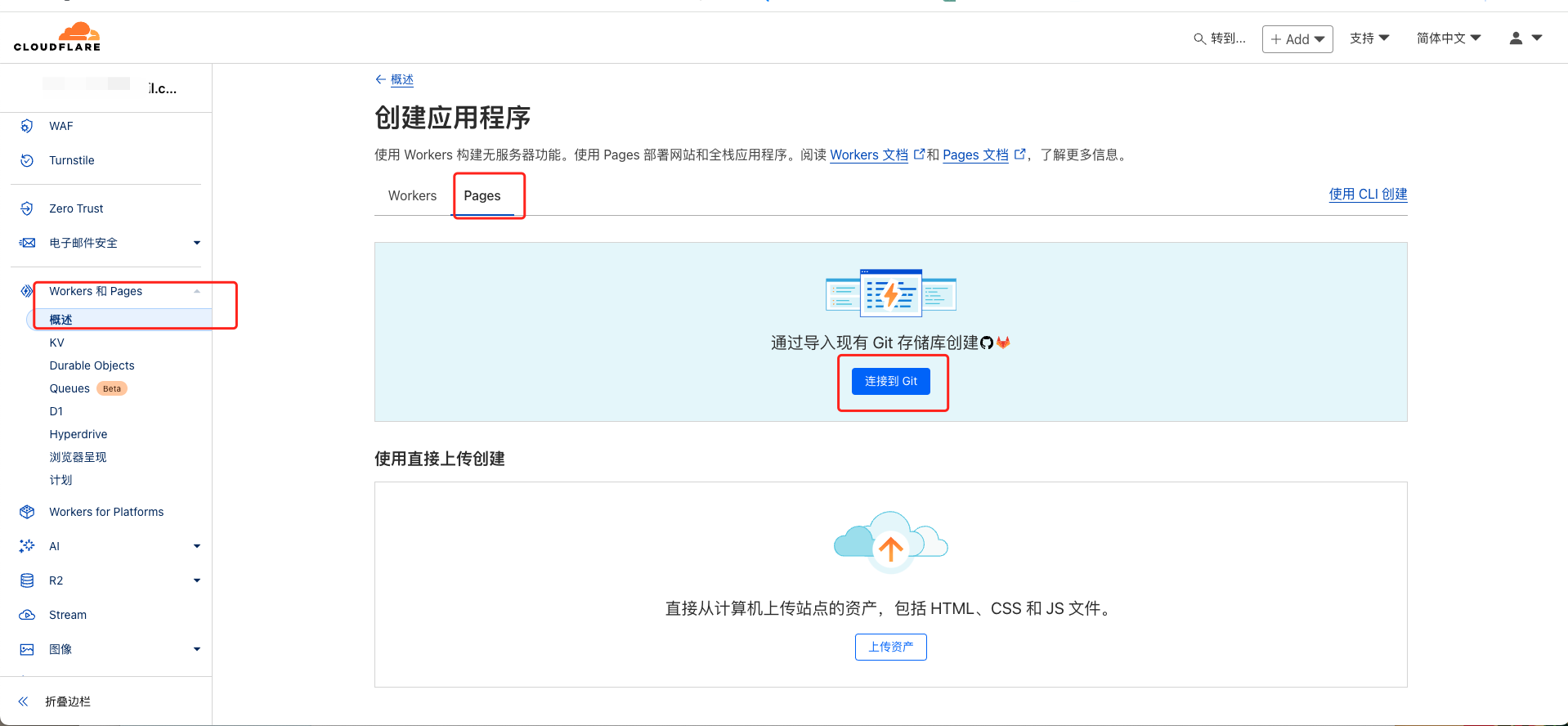The width and height of the screenshot is (1568, 726).
Task: Click the Cloudflare logo
Action: tap(57, 38)
